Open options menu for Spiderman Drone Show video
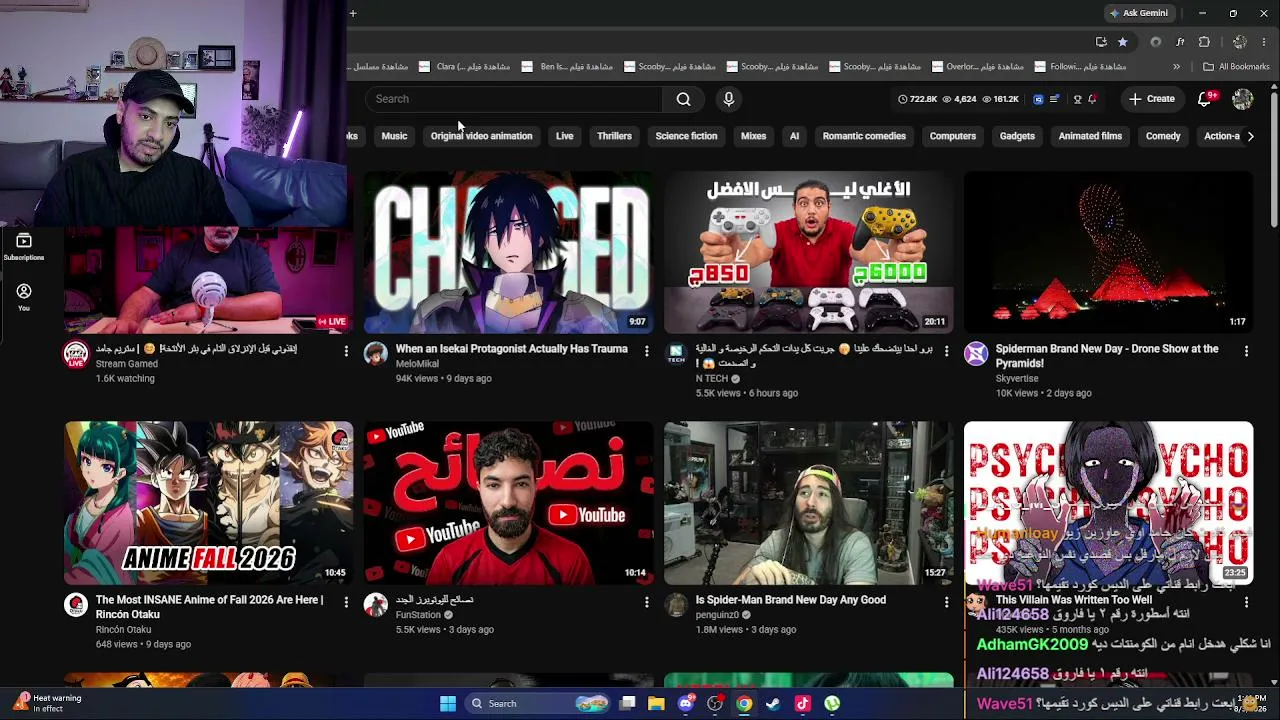Viewport: 1280px width, 720px height. point(1246,351)
